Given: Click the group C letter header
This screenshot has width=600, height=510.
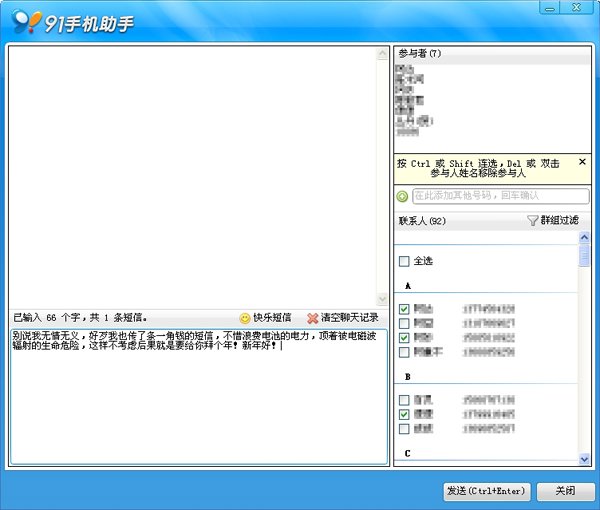Looking at the screenshot, I should (x=408, y=453).
